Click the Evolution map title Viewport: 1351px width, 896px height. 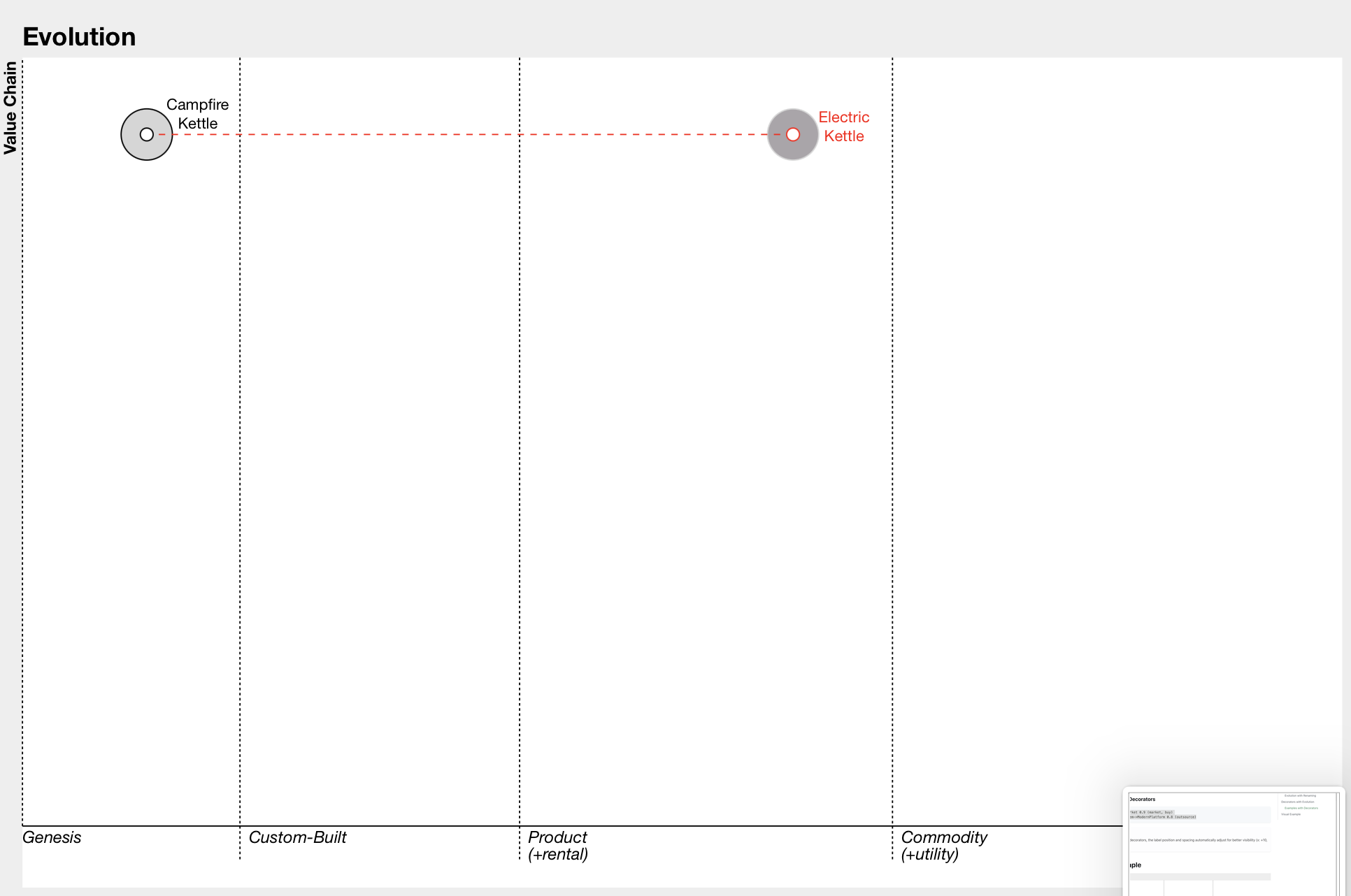click(80, 37)
